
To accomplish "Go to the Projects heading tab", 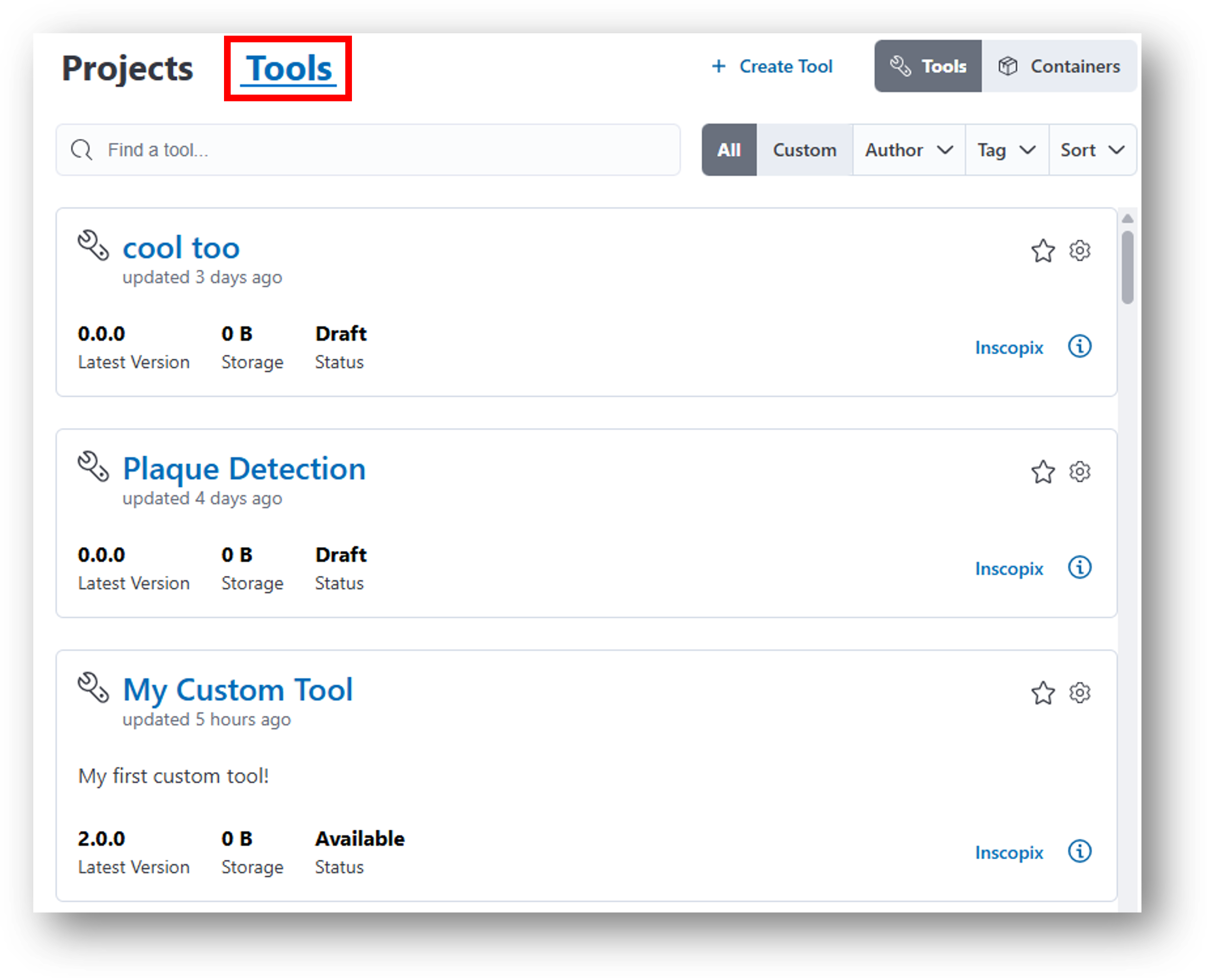I will tap(127, 69).
